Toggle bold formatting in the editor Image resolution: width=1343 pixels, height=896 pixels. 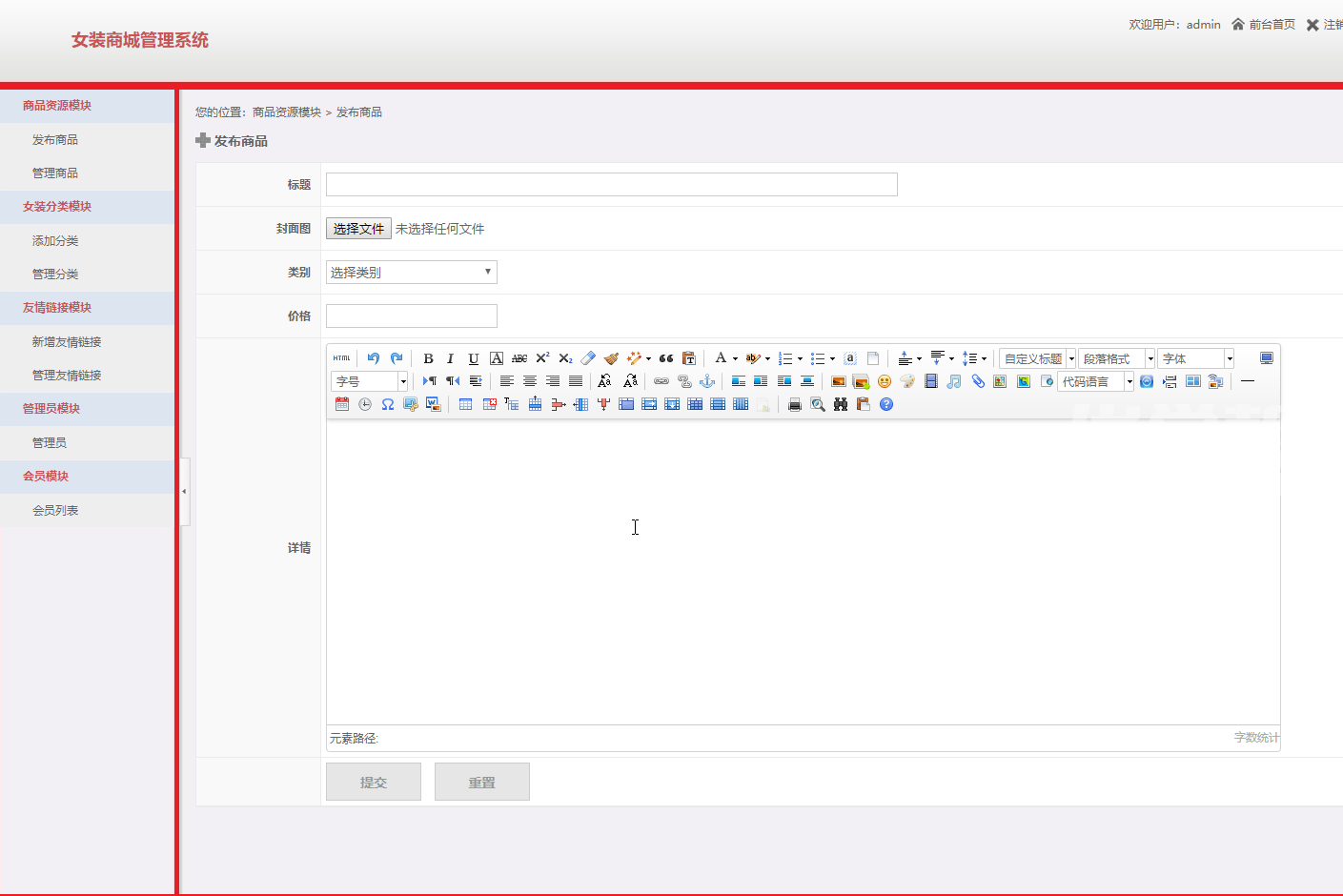(428, 358)
